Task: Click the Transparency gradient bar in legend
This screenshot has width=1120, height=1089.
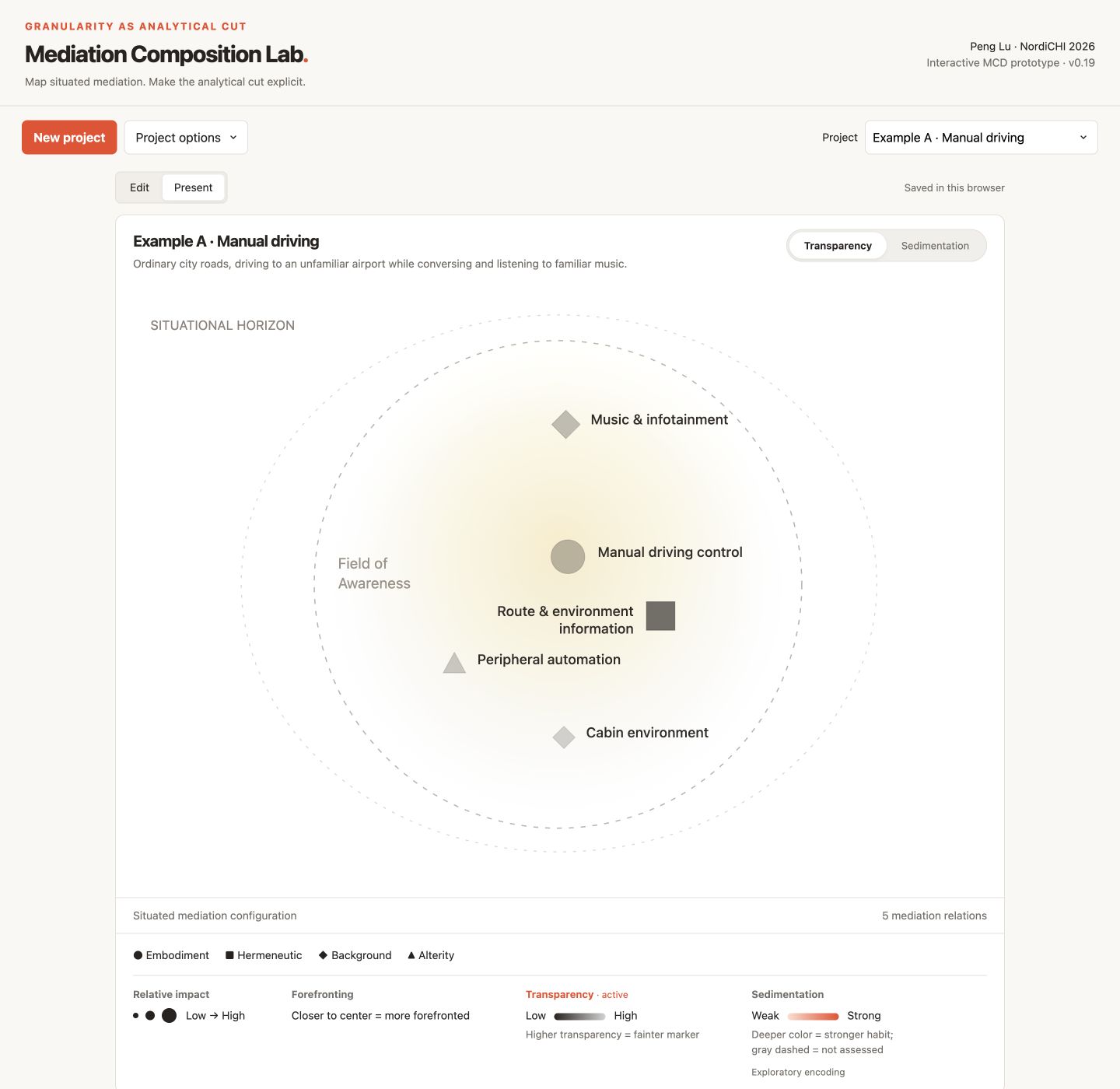Action: click(579, 1016)
